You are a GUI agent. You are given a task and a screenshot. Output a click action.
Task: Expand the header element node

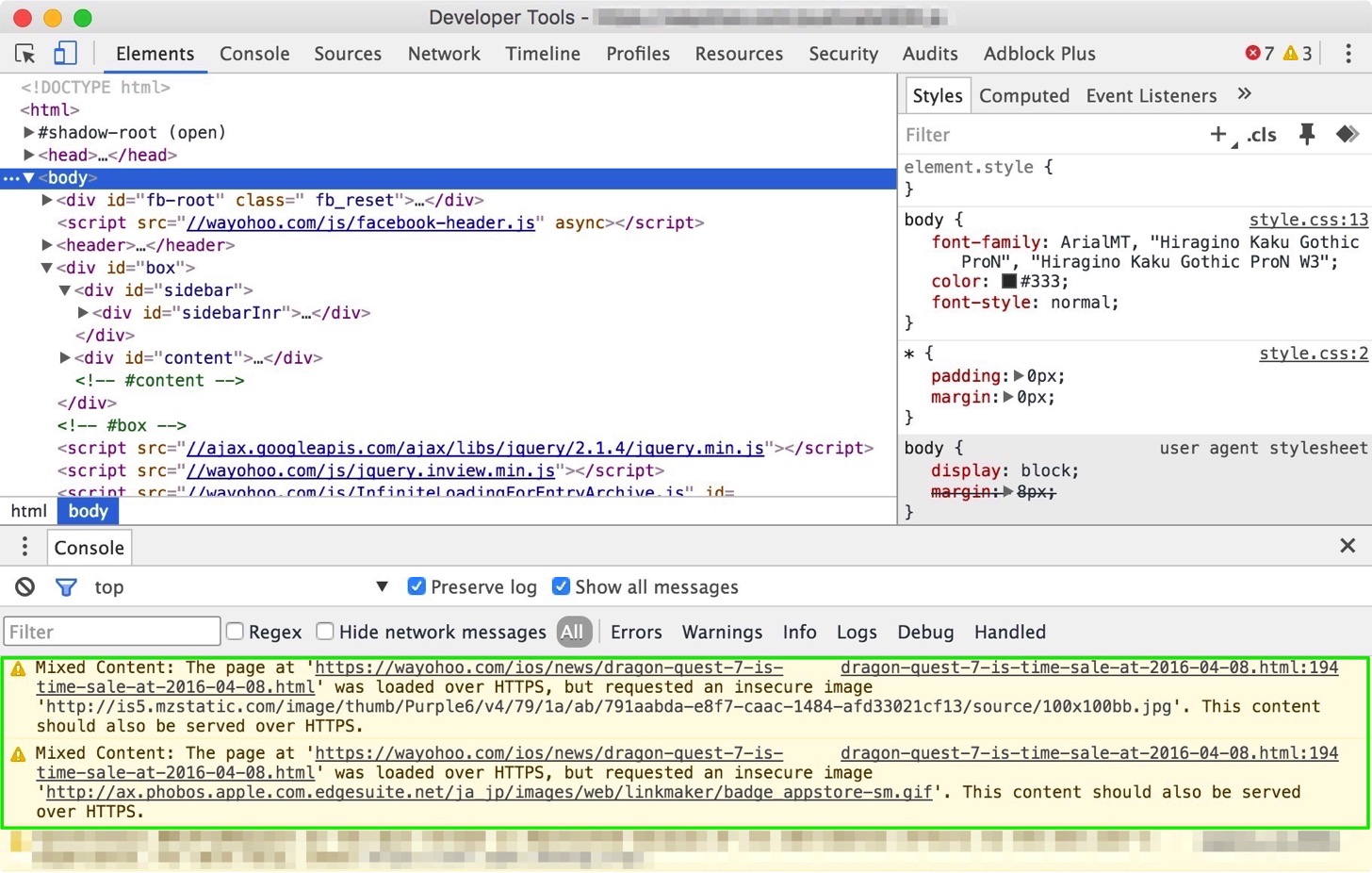coord(47,245)
